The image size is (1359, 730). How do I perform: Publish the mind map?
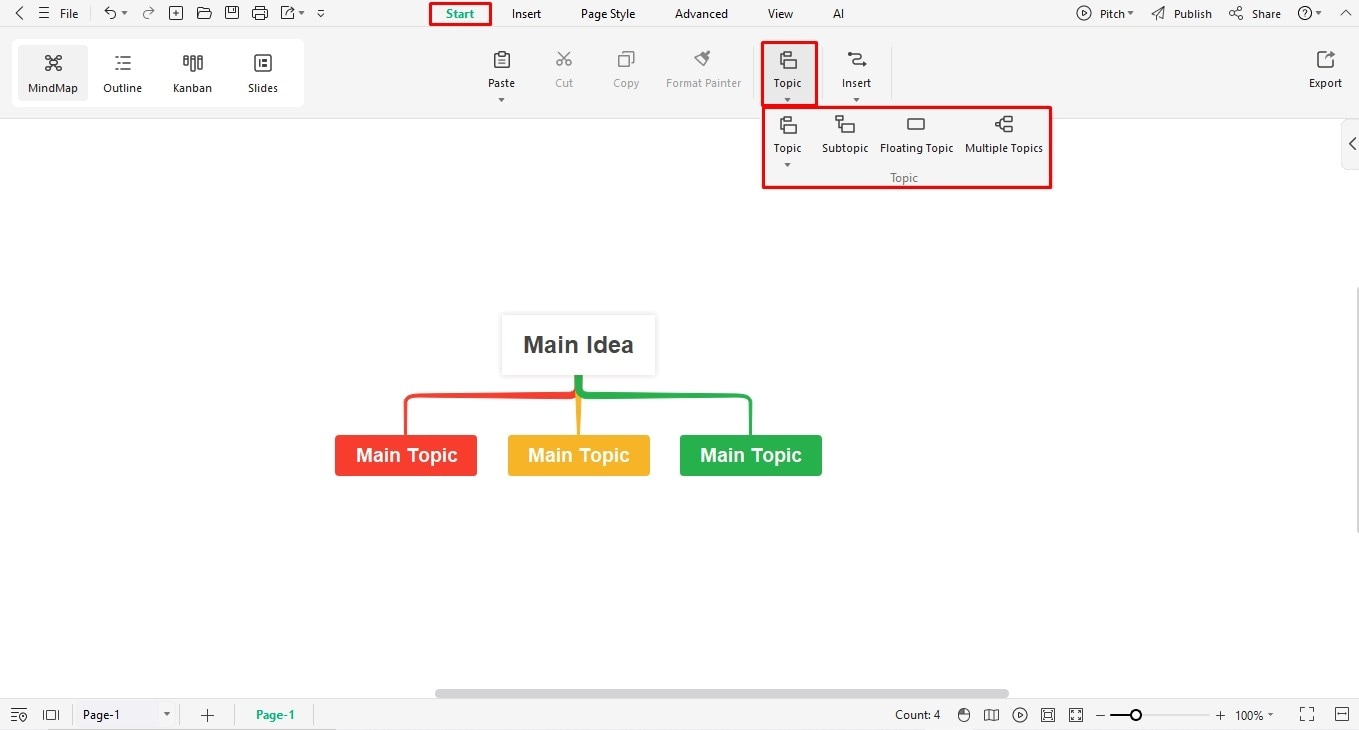pos(1181,14)
